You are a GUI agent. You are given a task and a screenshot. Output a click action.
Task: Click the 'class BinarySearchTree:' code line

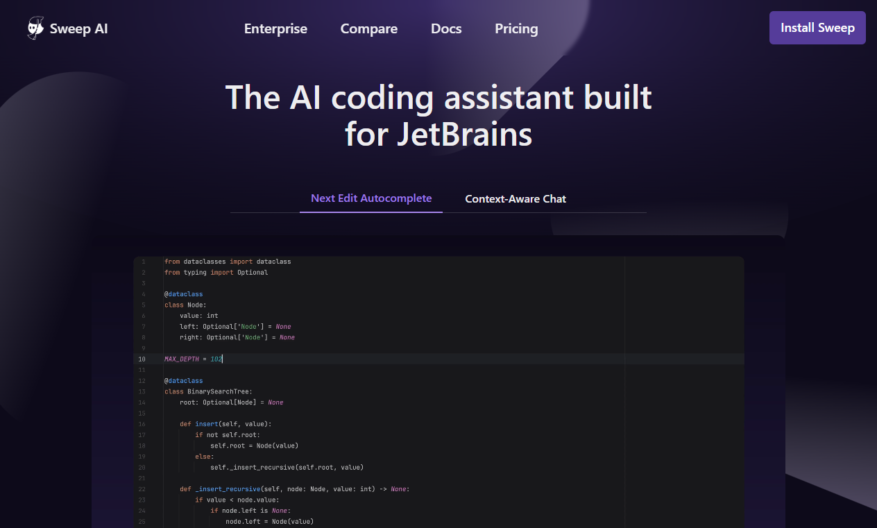pos(208,392)
